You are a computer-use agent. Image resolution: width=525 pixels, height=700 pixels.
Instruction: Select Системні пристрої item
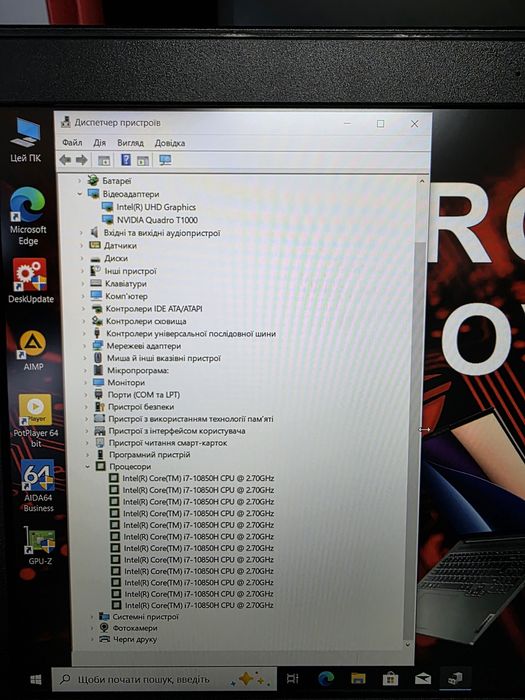click(x=145, y=617)
